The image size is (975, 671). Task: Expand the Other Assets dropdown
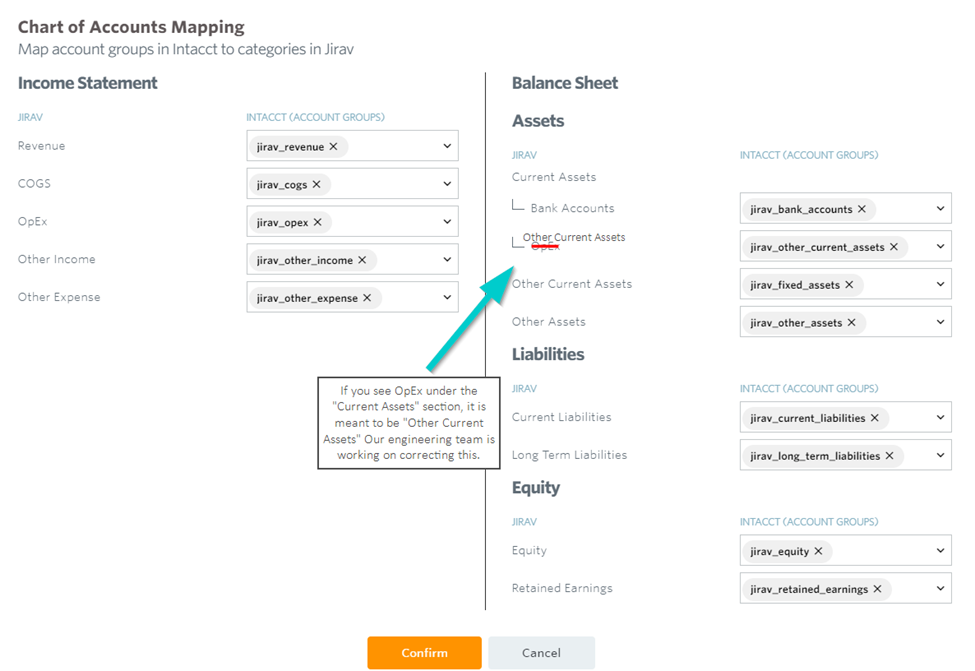pos(940,322)
